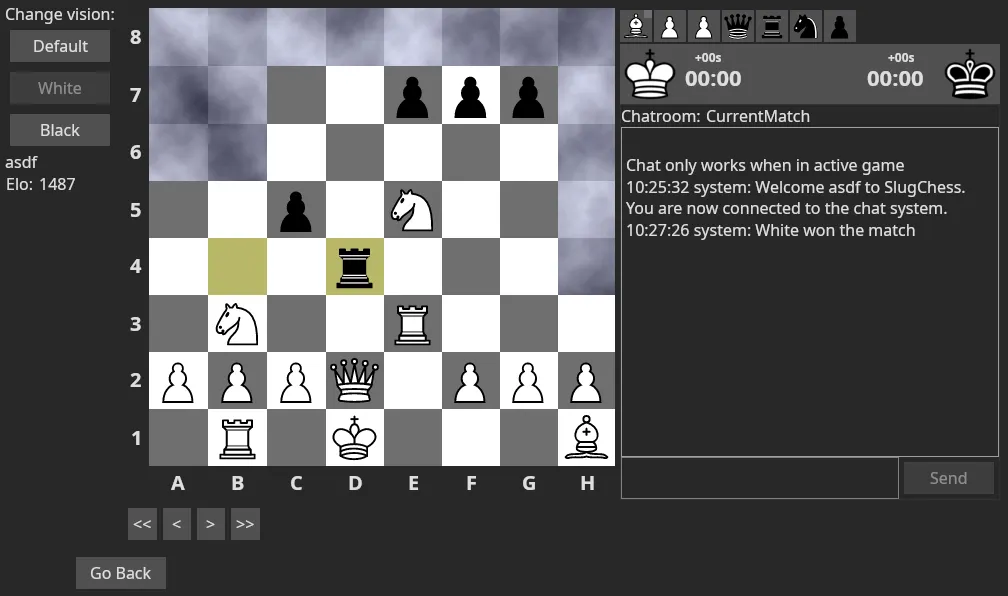Click the 'asdf' player name

tap(21, 162)
